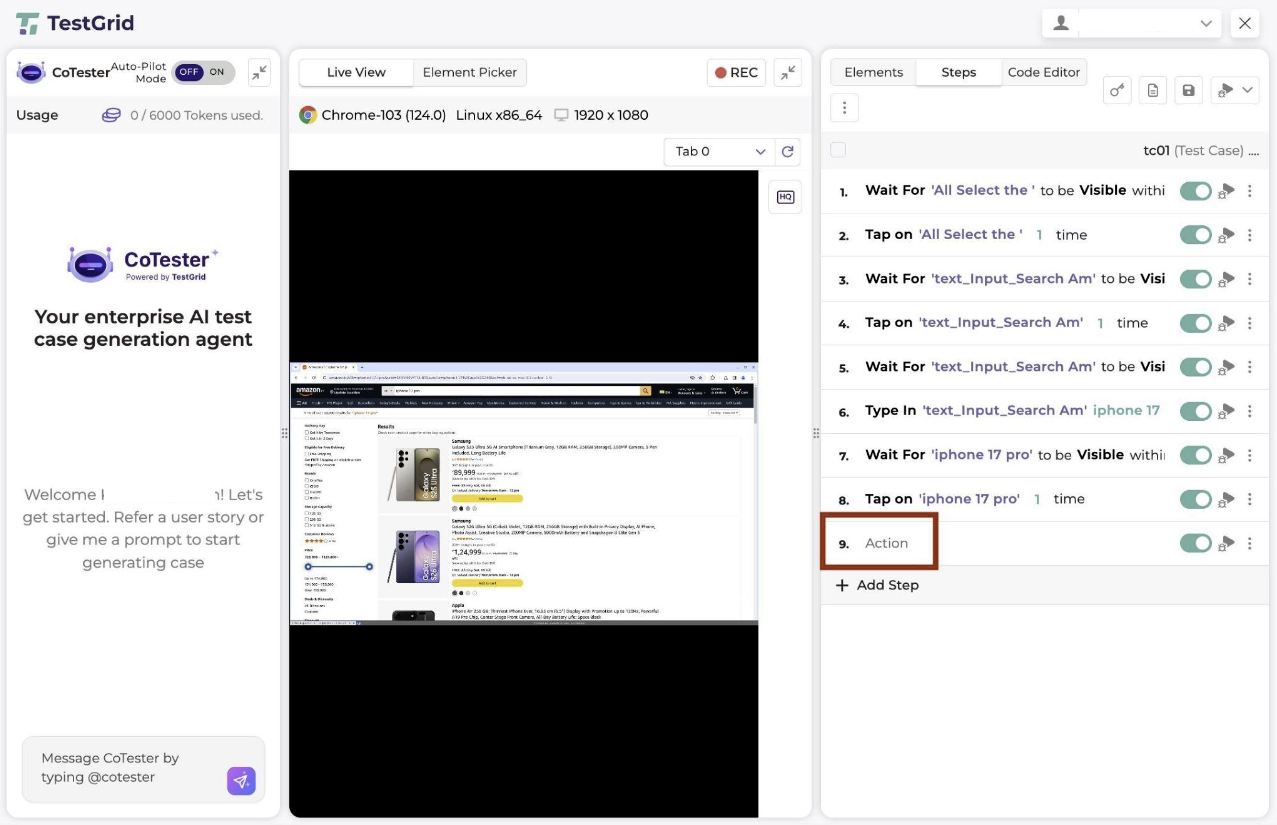Open more options for step 6
Image resolution: width=1277 pixels, height=825 pixels.
[x=1250, y=411]
